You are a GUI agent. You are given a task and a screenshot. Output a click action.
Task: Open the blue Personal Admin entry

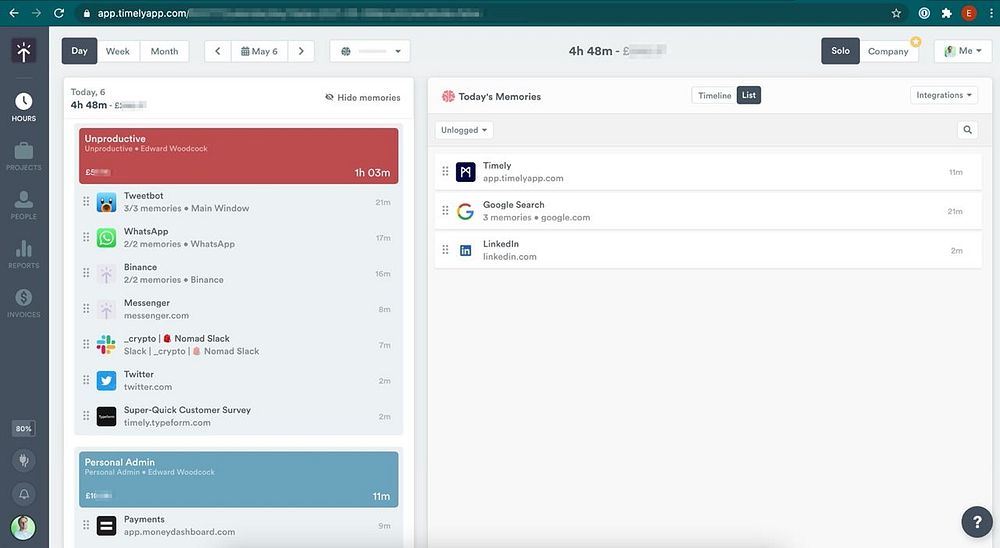pos(239,480)
